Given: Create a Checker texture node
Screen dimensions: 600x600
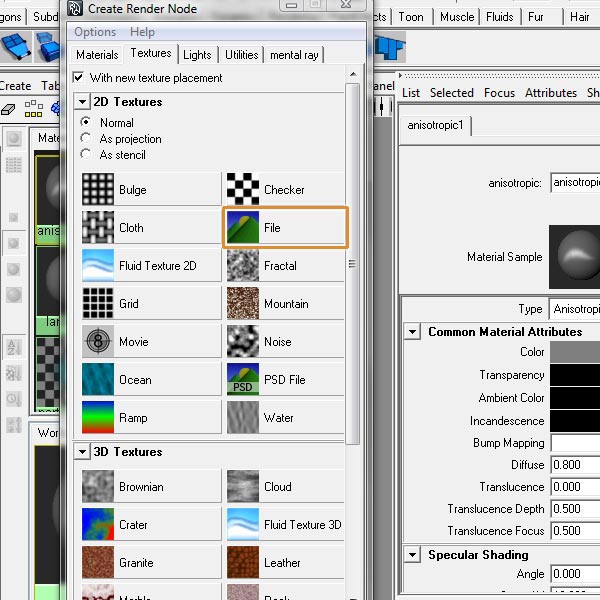Looking at the screenshot, I should (x=285, y=189).
